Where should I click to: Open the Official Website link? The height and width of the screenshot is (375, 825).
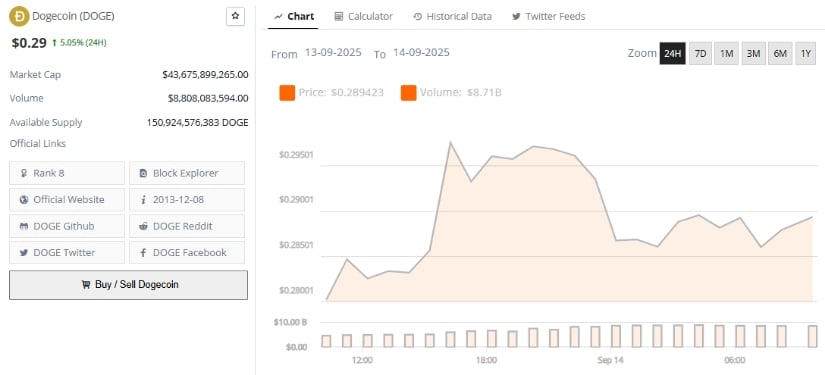[x=67, y=200]
